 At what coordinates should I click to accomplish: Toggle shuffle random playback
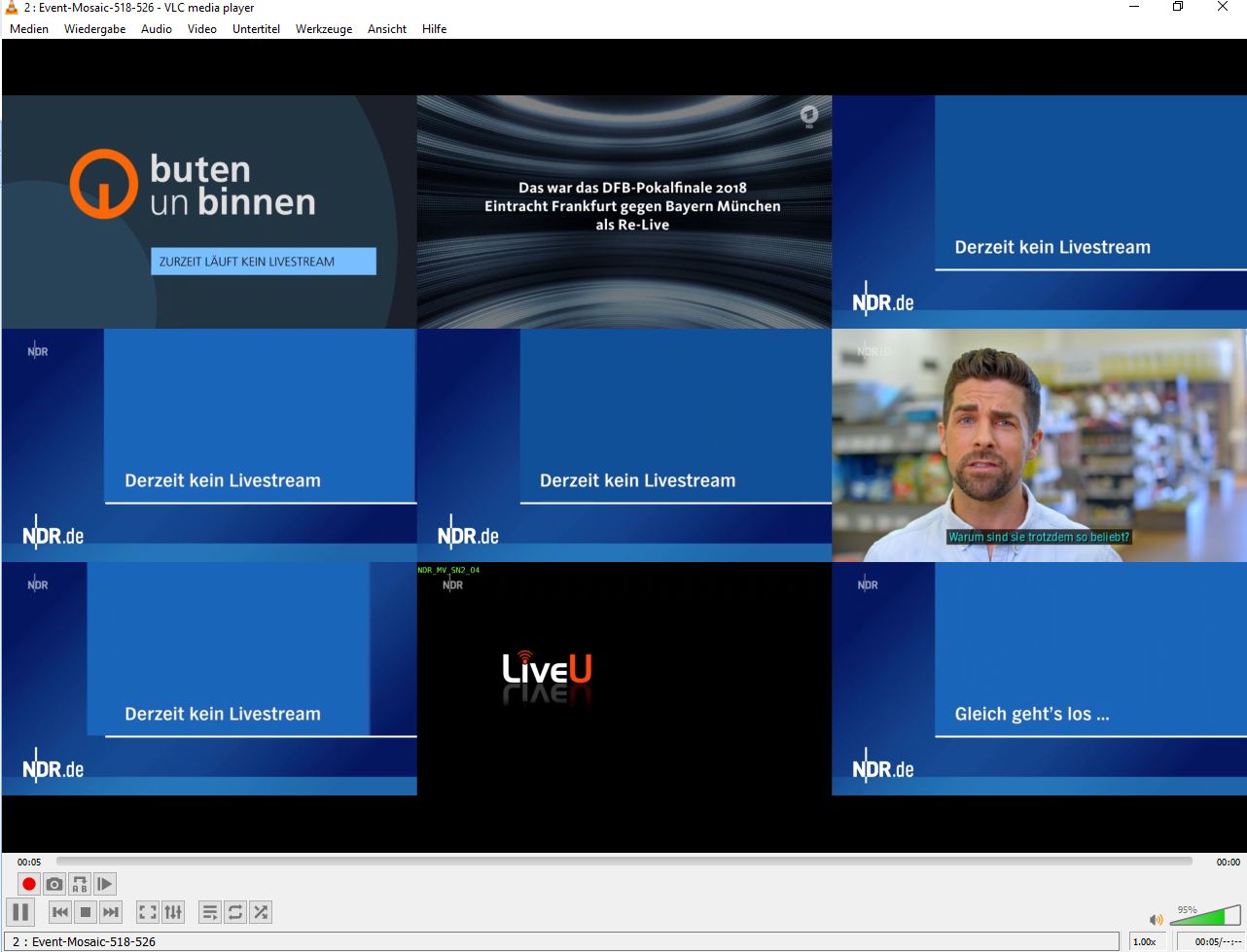click(261, 912)
